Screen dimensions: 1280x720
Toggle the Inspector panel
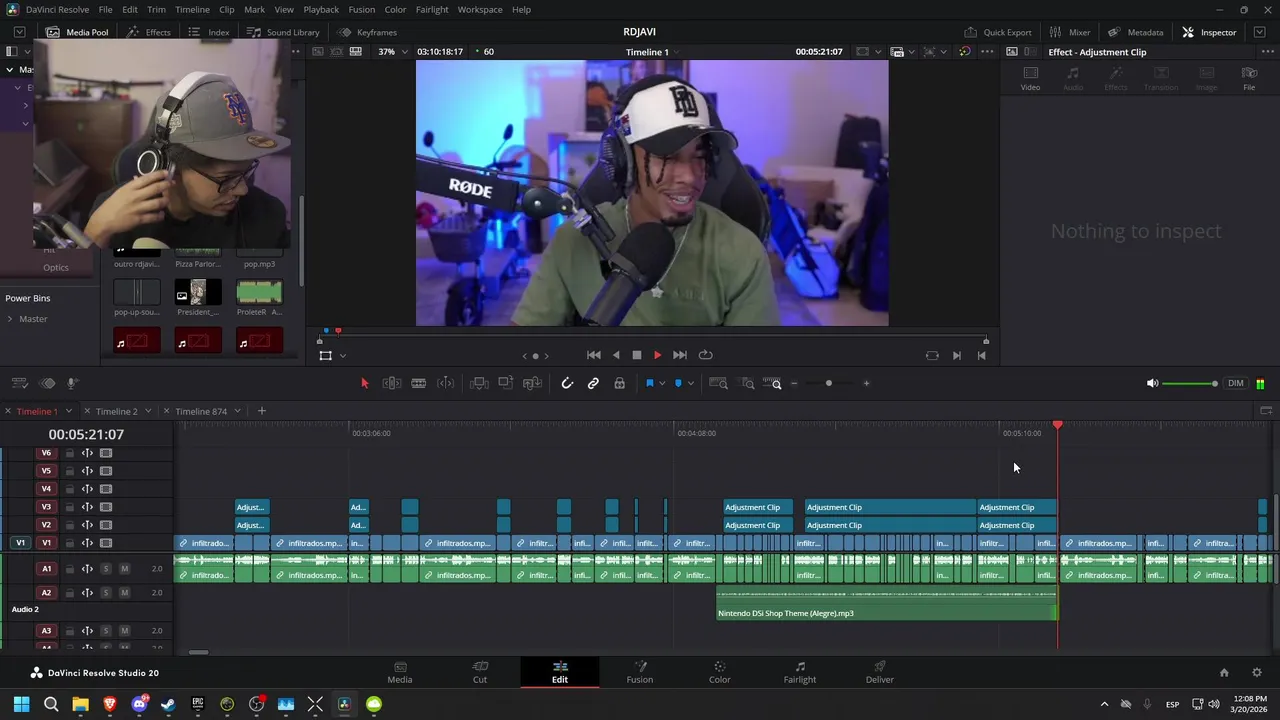[x=1209, y=32]
